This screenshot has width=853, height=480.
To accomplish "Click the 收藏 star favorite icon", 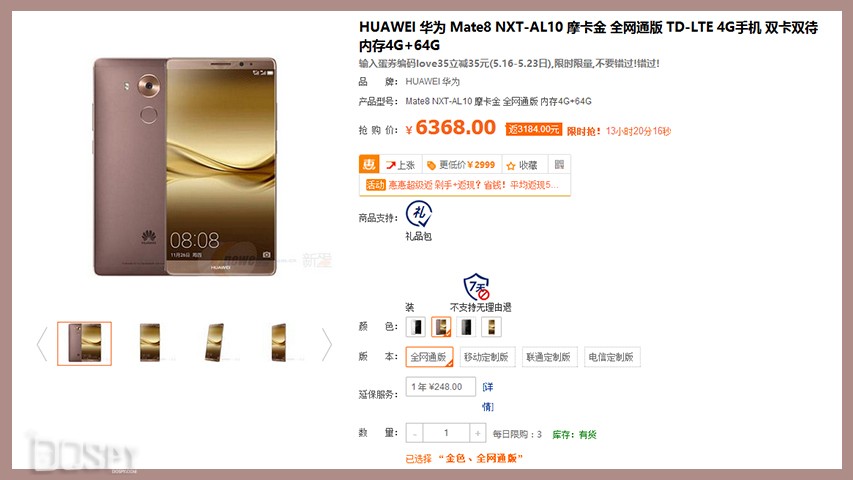I will click(x=511, y=165).
